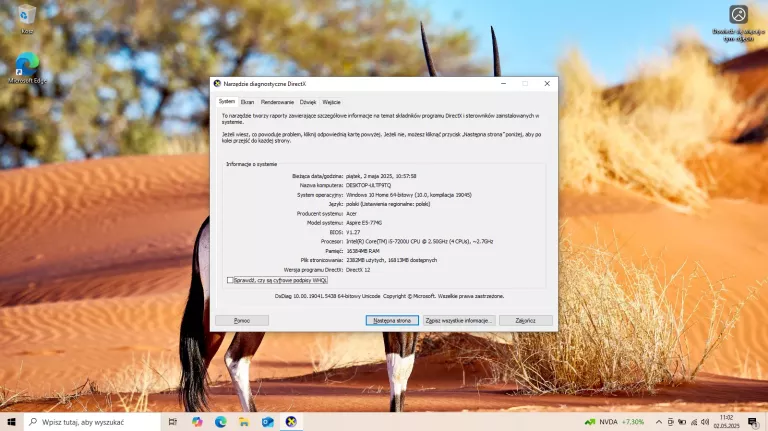Click the Intel Core i5-7200U processor value
Image resolution: width=768 pixels, height=431 pixels.
[x=420, y=241]
